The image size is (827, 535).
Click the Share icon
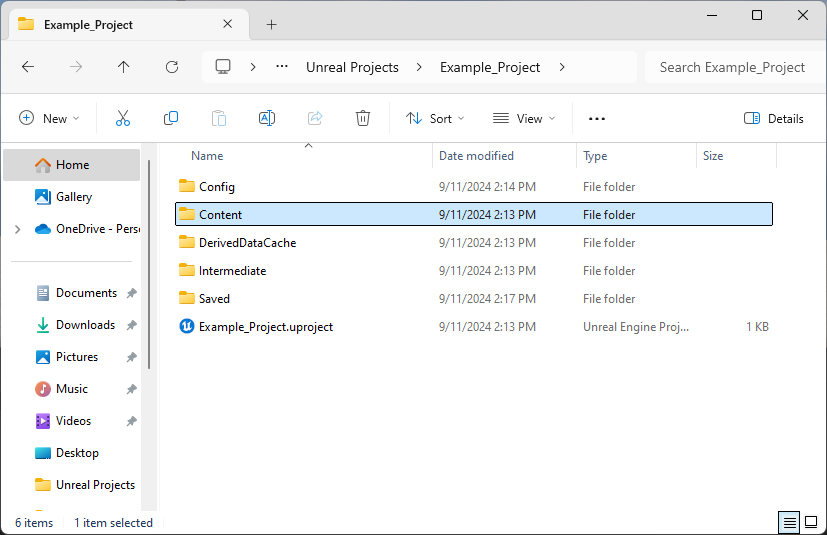(315, 118)
